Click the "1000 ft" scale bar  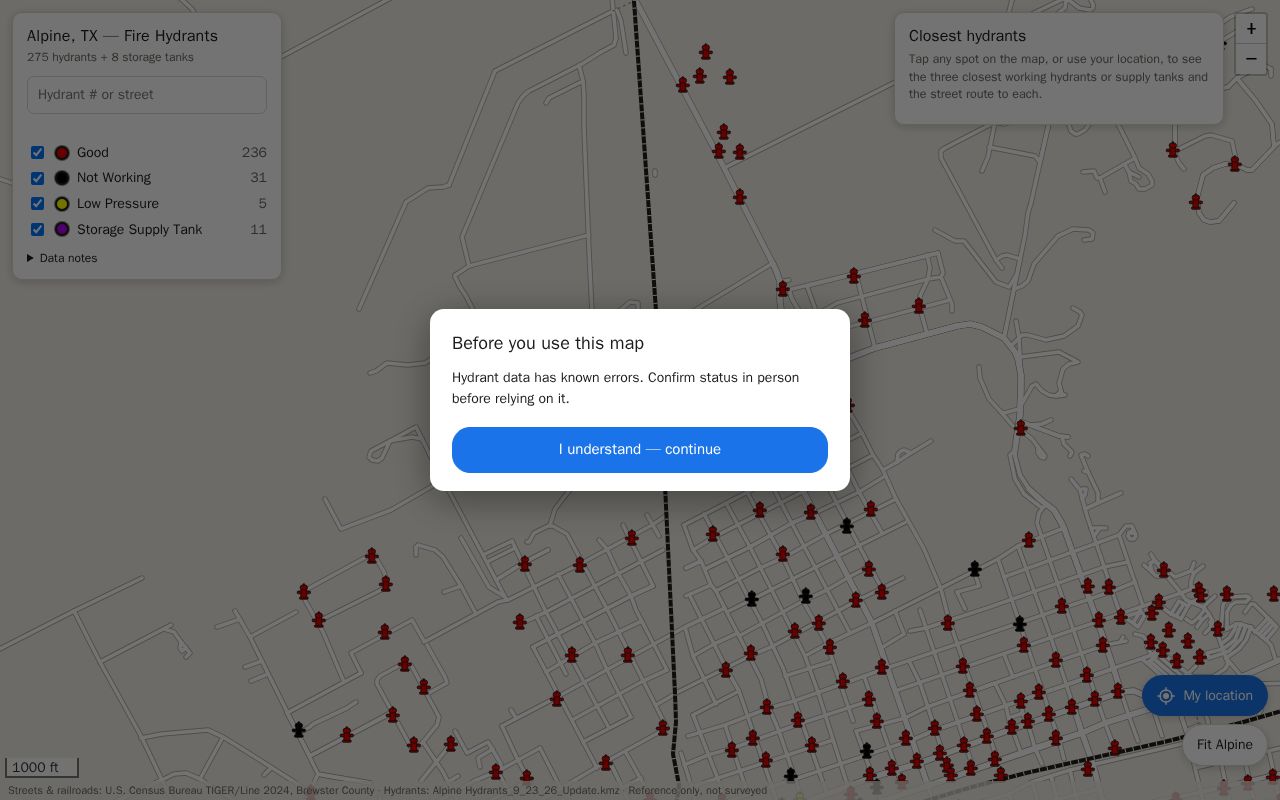point(42,768)
